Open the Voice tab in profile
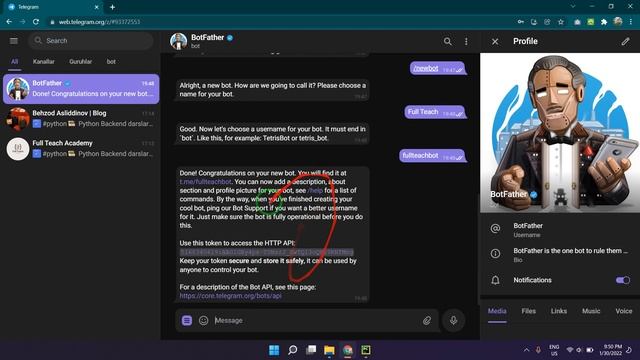Screen dimensions: 640x360 pos(624,311)
